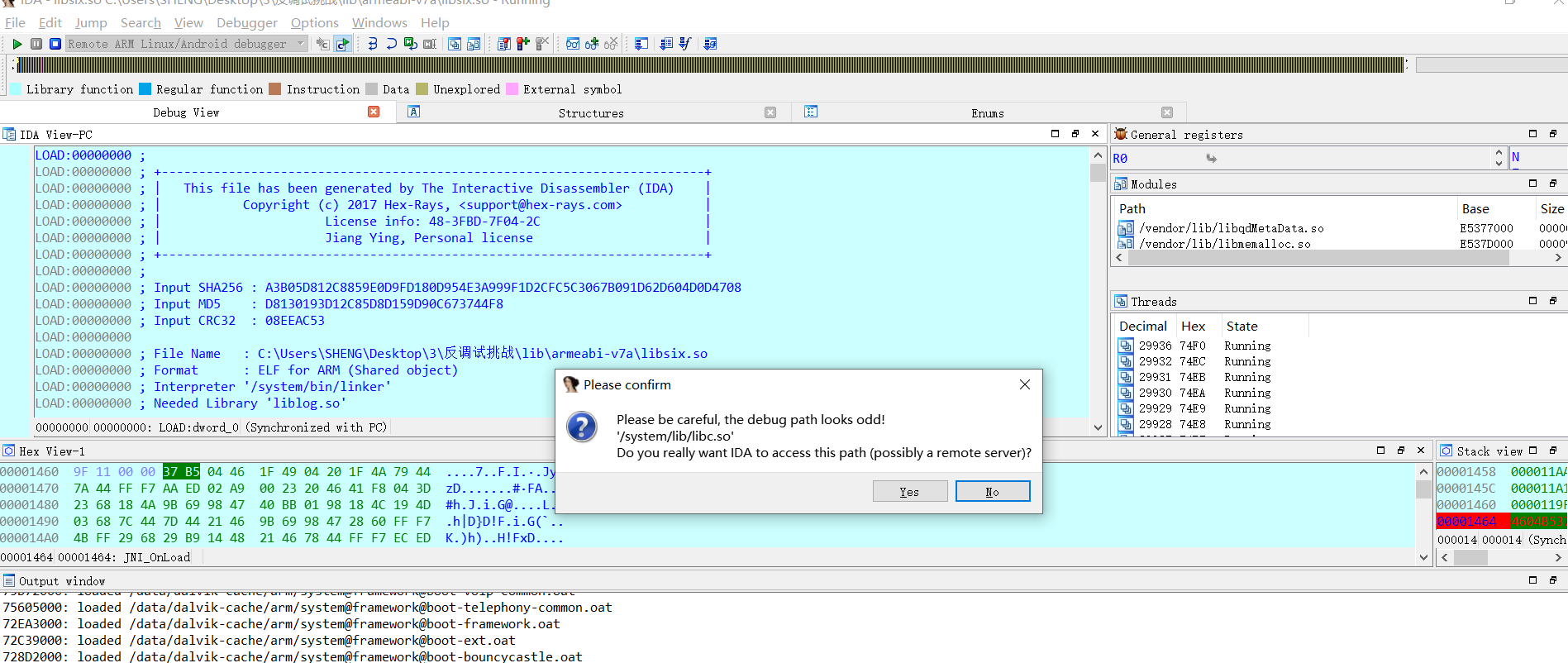Click the Step over toolbar icon

click(391, 44)
